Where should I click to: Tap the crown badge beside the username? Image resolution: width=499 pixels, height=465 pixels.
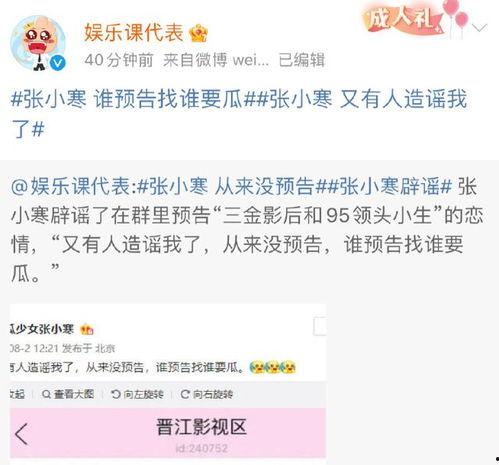(x=198, y=33)
